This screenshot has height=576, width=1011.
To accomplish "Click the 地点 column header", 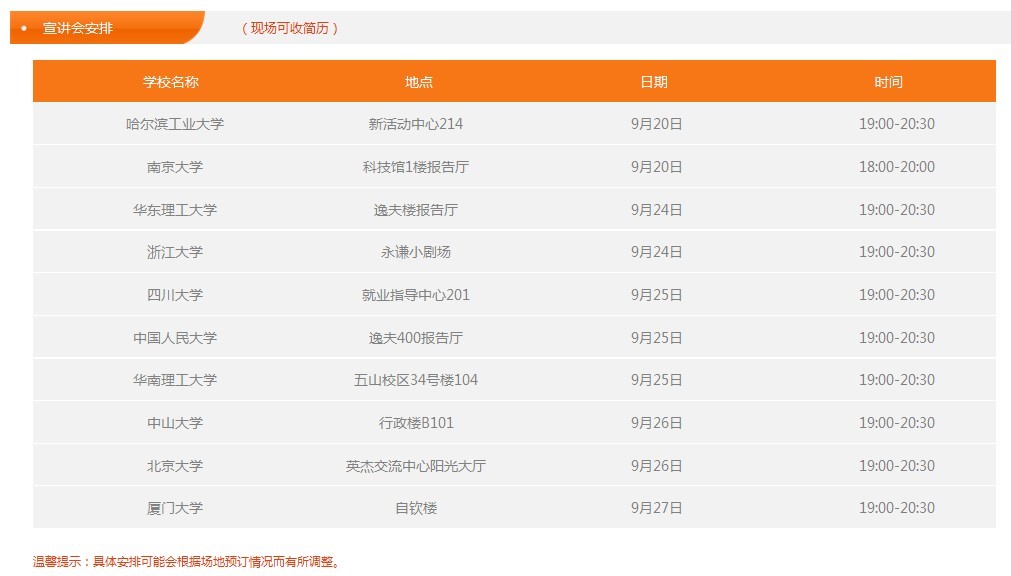I will (x=419, y=82).
